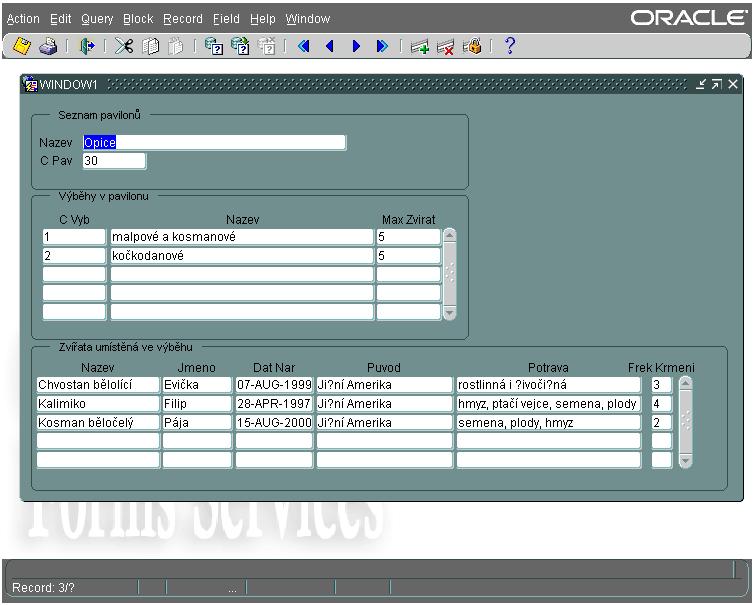Click the Insert Record icon
The image size is (755, 605).
pos(420,46)
